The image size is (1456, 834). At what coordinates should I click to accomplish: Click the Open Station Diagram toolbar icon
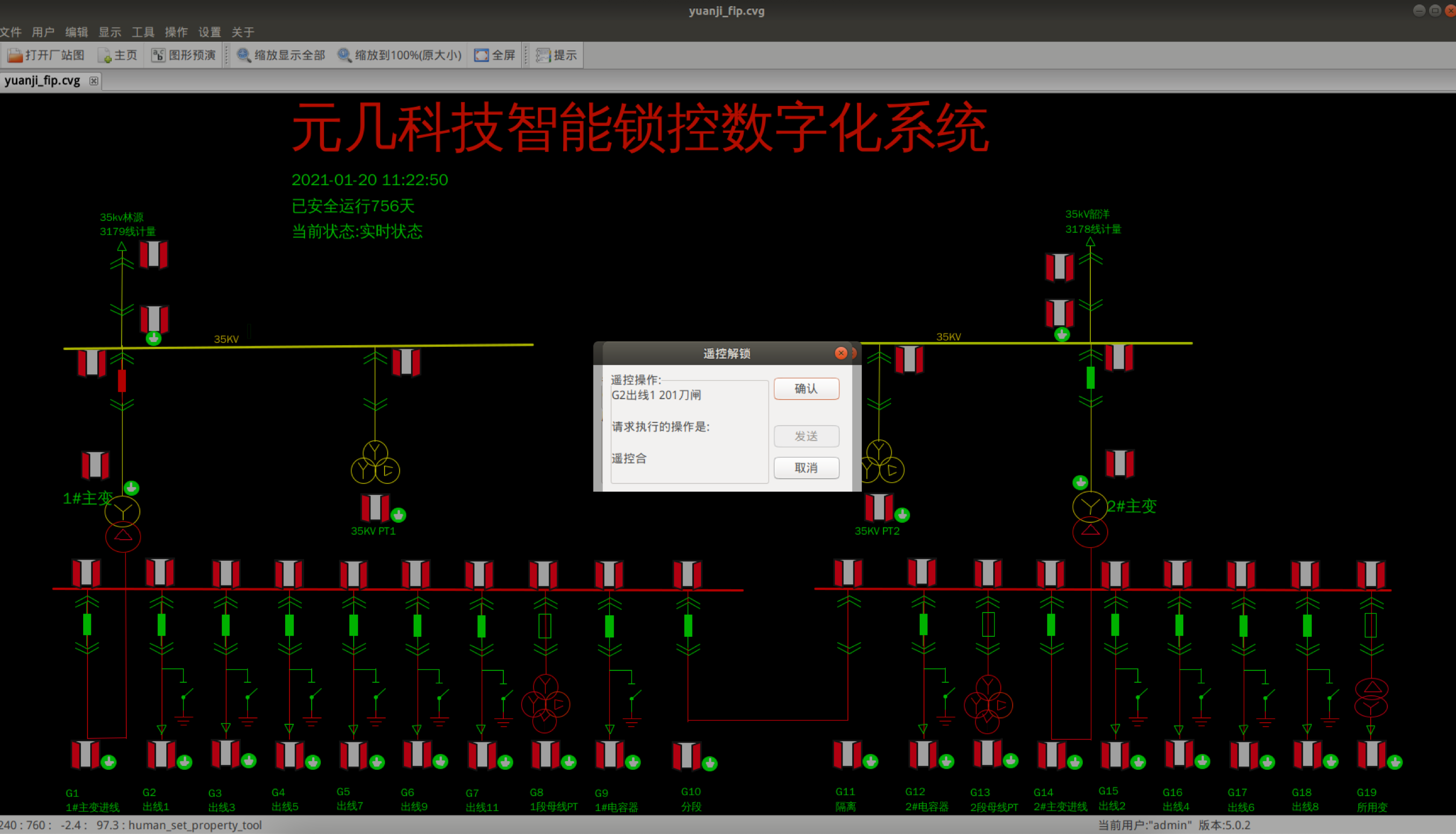pyautogui.click(x=16, y=55)
